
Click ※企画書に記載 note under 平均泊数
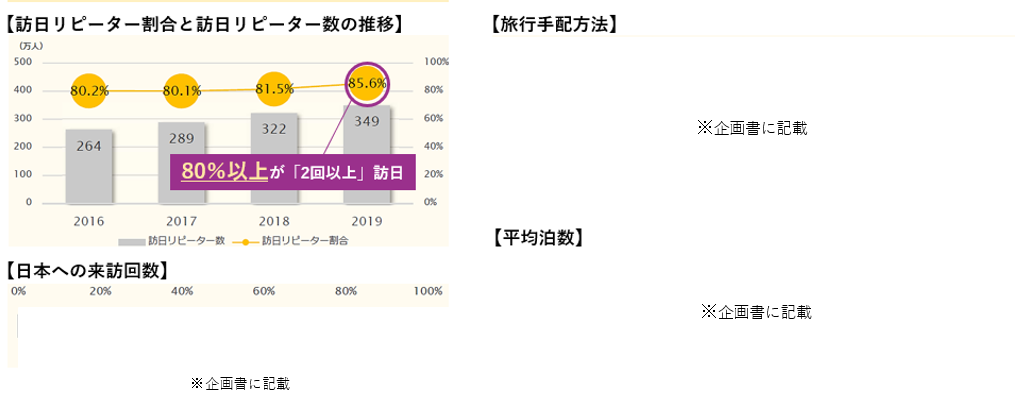click(755, 312)
